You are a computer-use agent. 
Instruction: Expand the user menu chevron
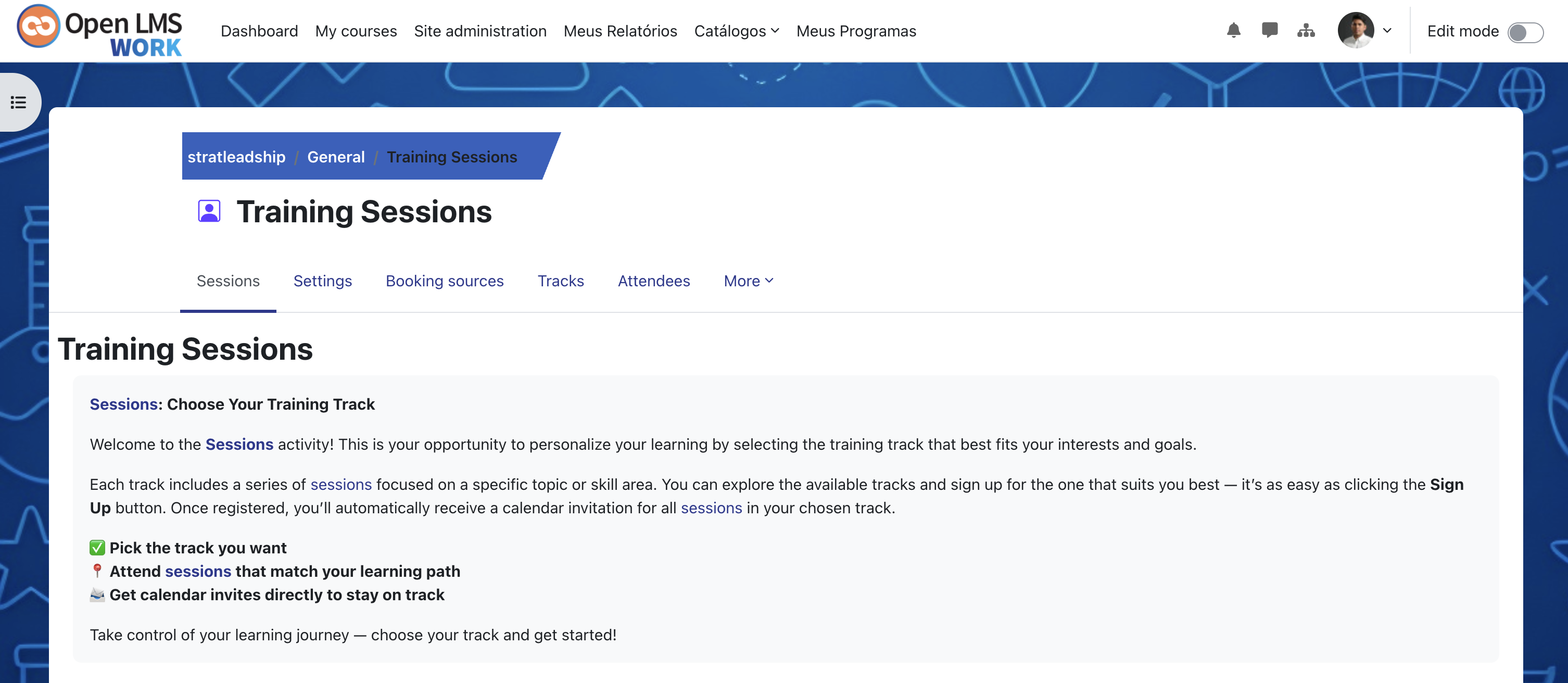coord(1387,30)
